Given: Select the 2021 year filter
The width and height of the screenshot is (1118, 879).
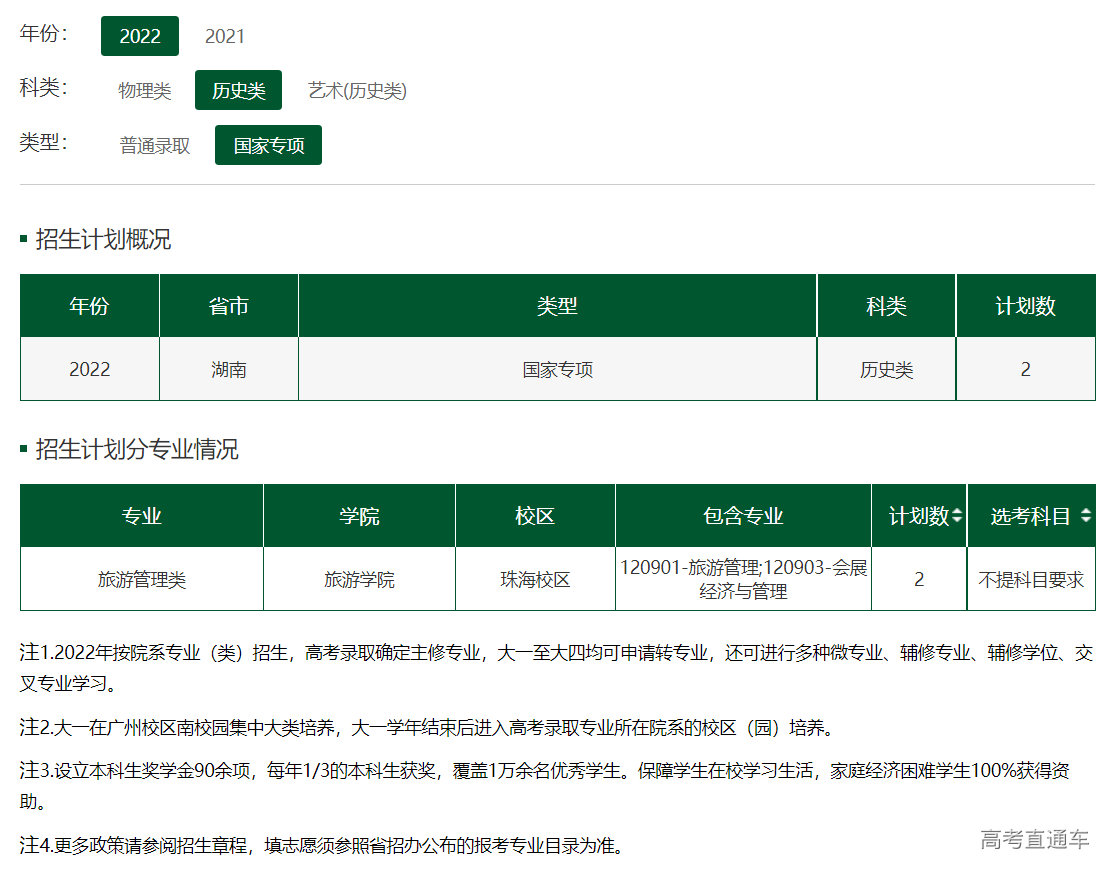Looking at the screenshot, I should coord(226,37).
